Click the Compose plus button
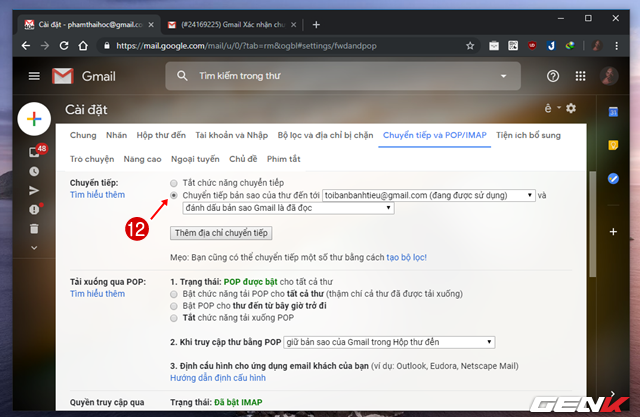The width and height of the screenshot is (640, 417). pos(33,119)
